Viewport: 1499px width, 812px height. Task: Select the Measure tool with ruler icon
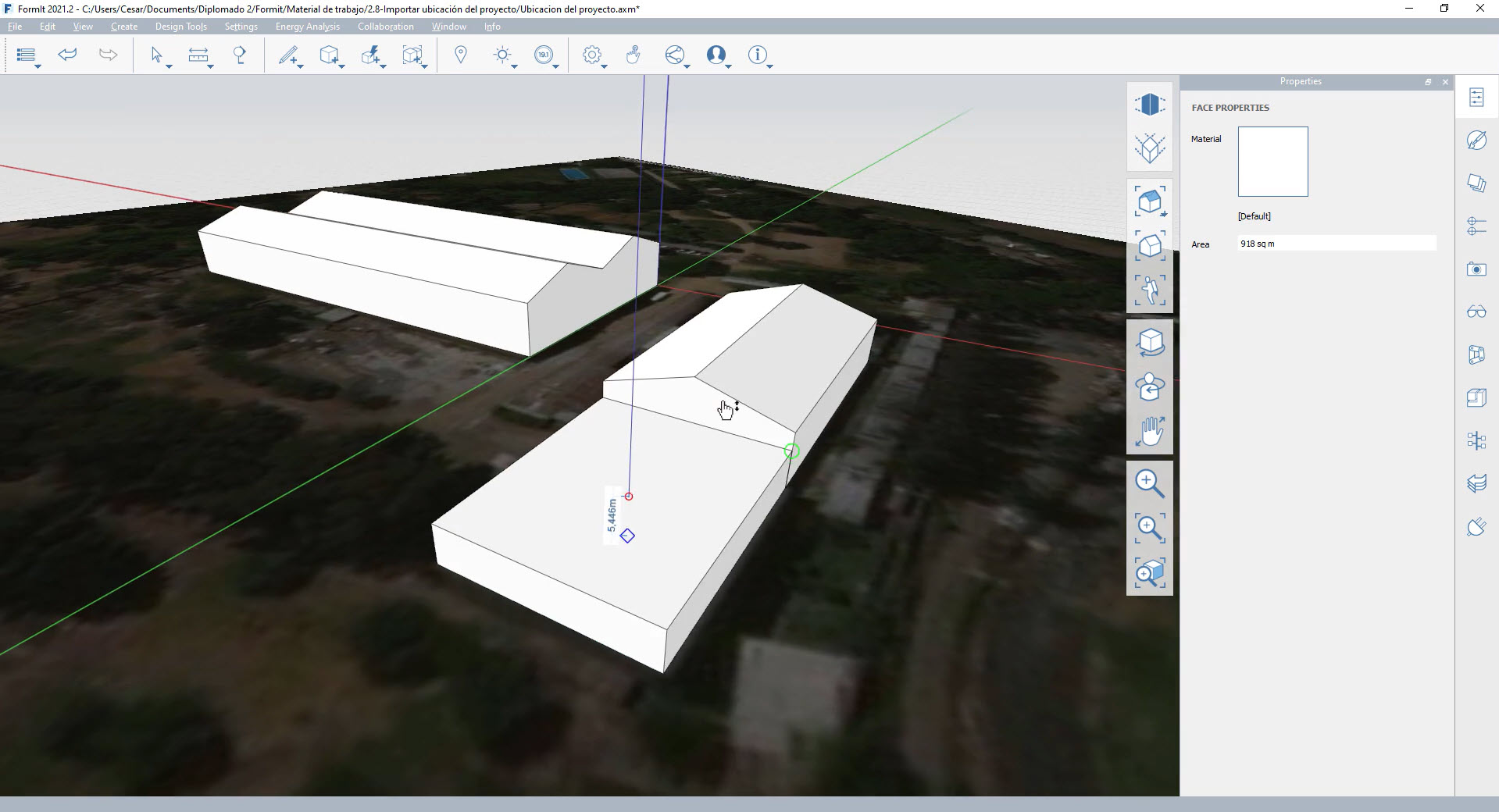[198, 55]
